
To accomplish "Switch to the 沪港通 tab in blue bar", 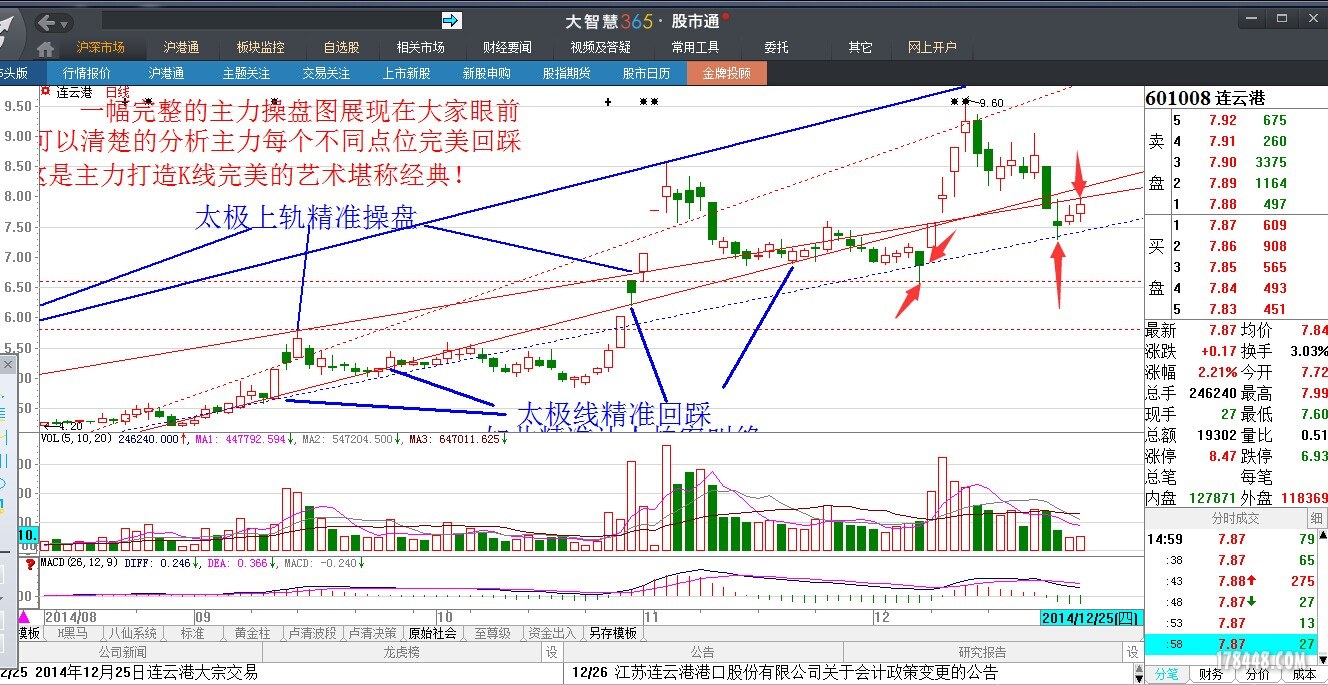I will 167,73.
